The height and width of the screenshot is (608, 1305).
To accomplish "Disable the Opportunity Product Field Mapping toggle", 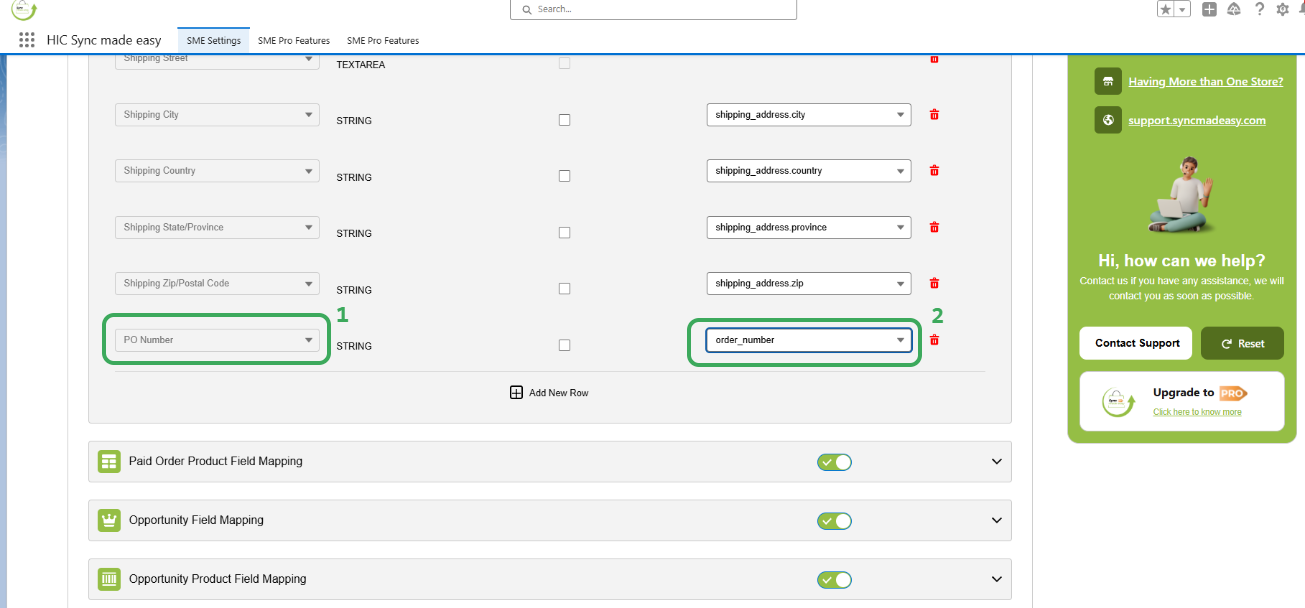I will point(834,579).
